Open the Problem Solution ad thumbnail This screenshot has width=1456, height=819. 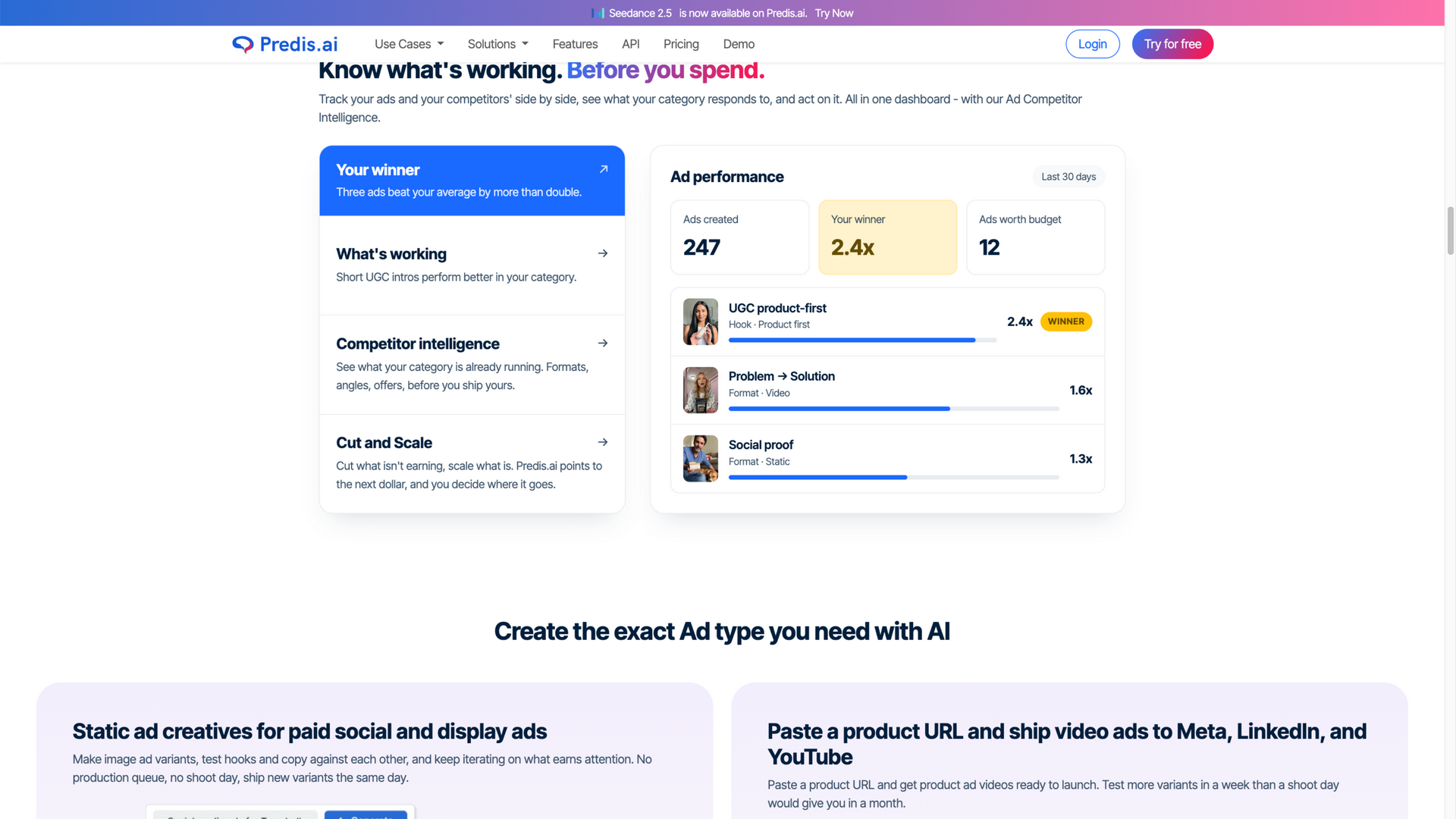700,390
